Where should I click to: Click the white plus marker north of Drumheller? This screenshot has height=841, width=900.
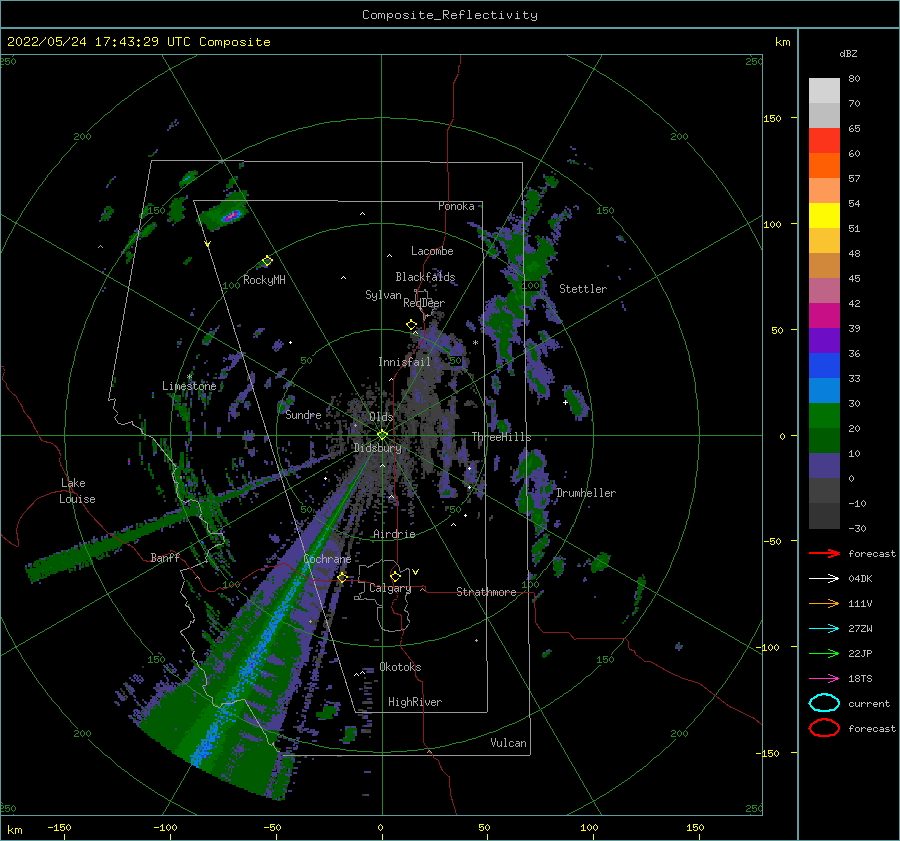(x=565, y=402)
